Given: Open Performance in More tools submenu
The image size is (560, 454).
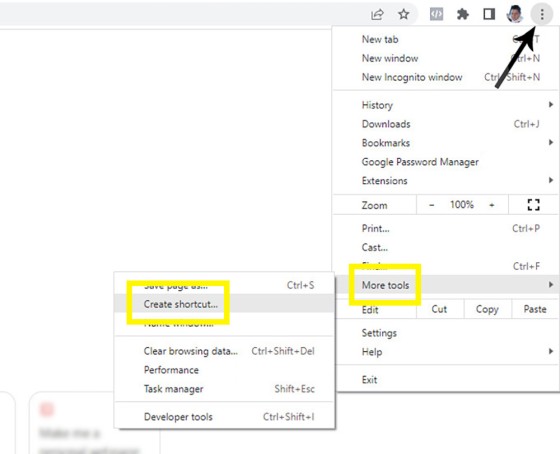Looking at the screenshot, I should click(224, 370).
